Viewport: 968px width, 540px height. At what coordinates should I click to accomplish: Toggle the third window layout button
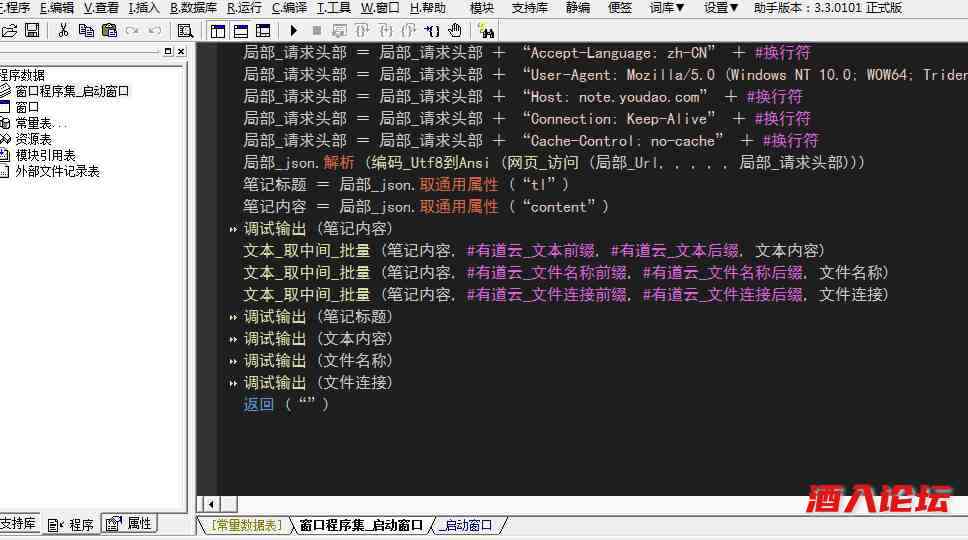263,31
